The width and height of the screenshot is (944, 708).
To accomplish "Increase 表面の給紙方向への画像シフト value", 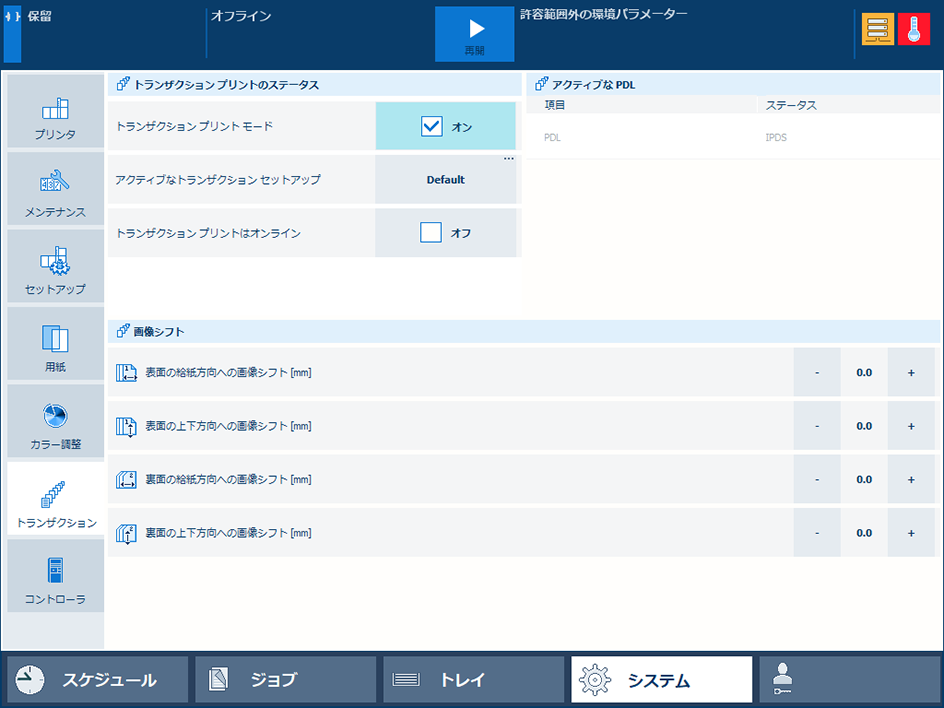I will click(911, 373).
